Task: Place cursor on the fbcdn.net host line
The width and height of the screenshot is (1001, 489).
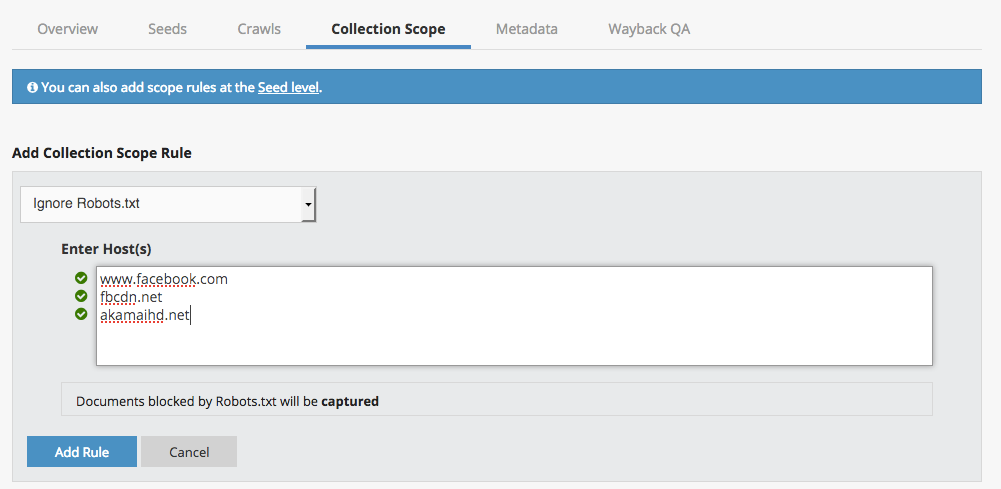Action: click(131, 297)
